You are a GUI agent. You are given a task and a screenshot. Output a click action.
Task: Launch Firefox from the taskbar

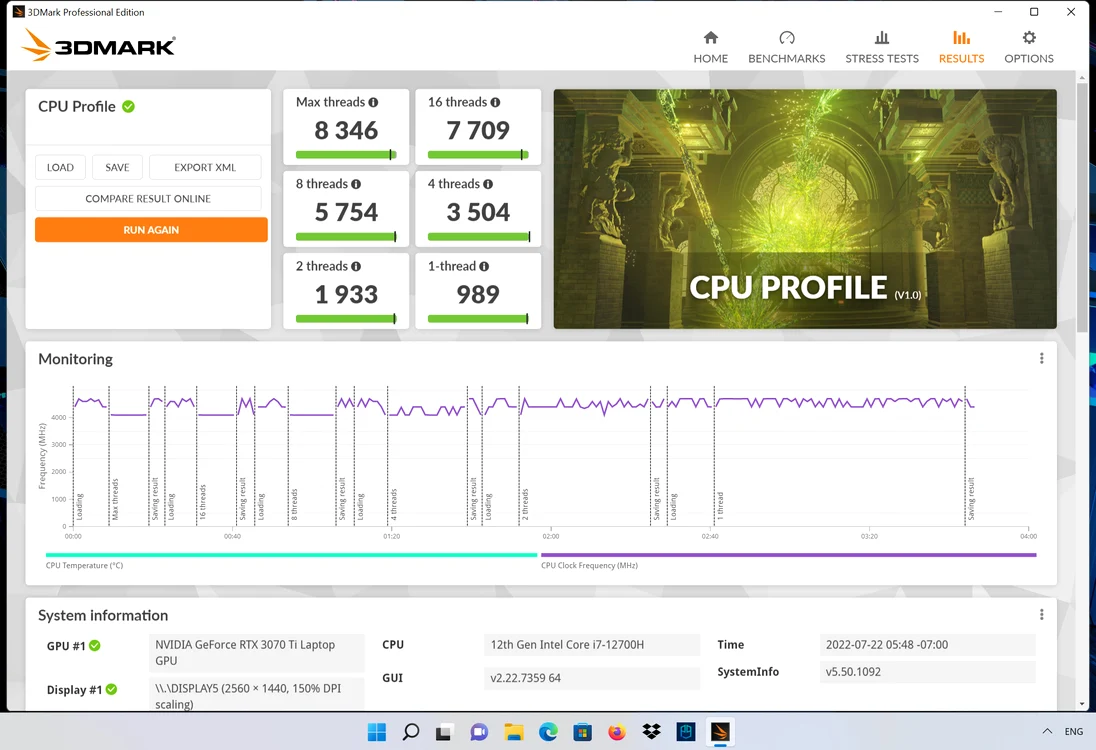(616, 732)
